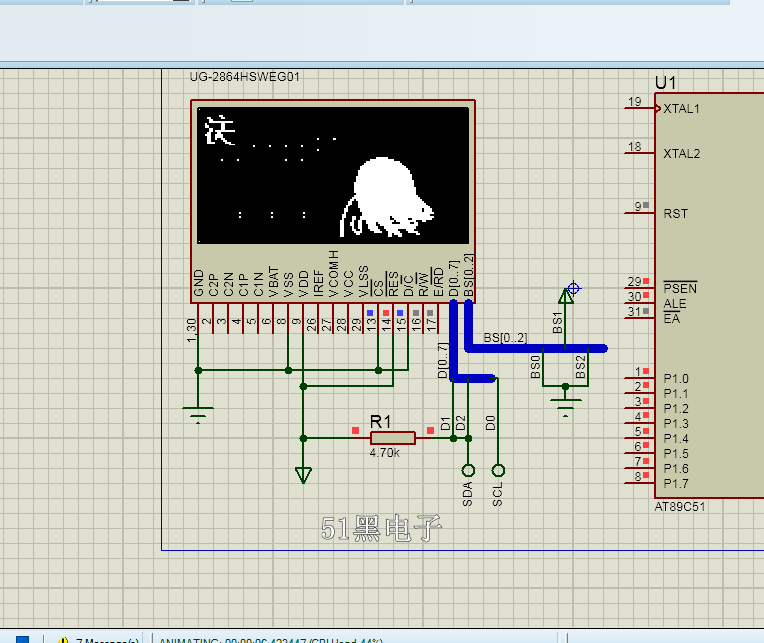Click the EA pin name on U1
The width and height of the screenshot is (764, 643).
pos(671,319)
